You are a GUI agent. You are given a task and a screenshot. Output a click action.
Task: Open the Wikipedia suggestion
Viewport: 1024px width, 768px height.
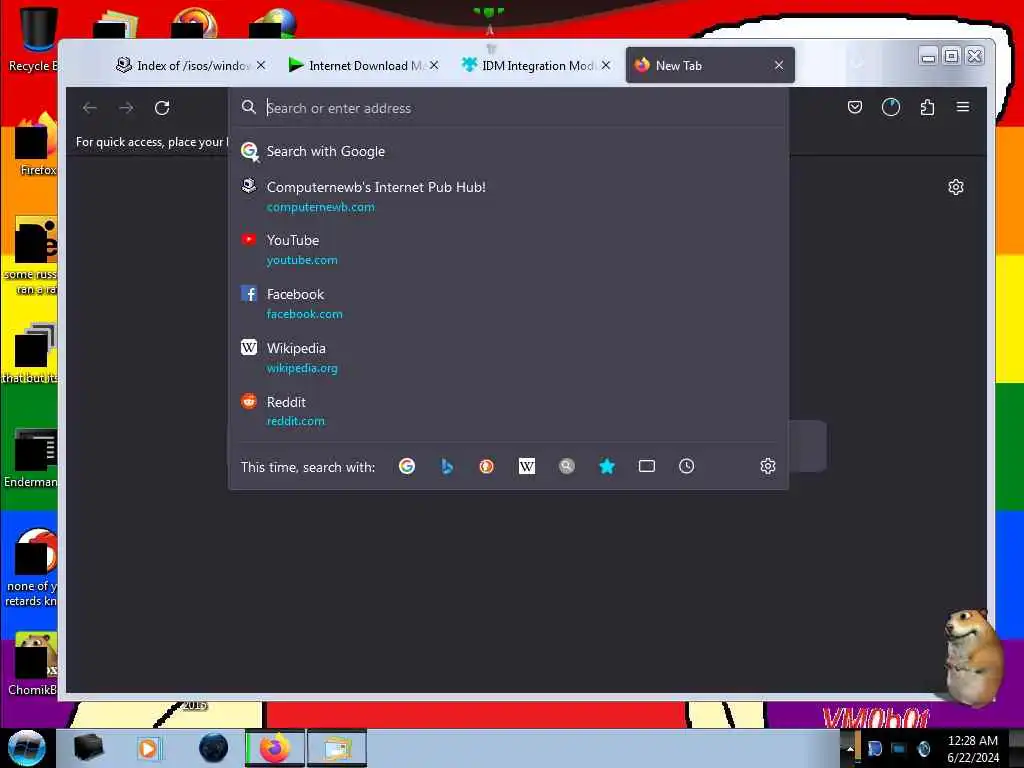(x=508, y=358)
